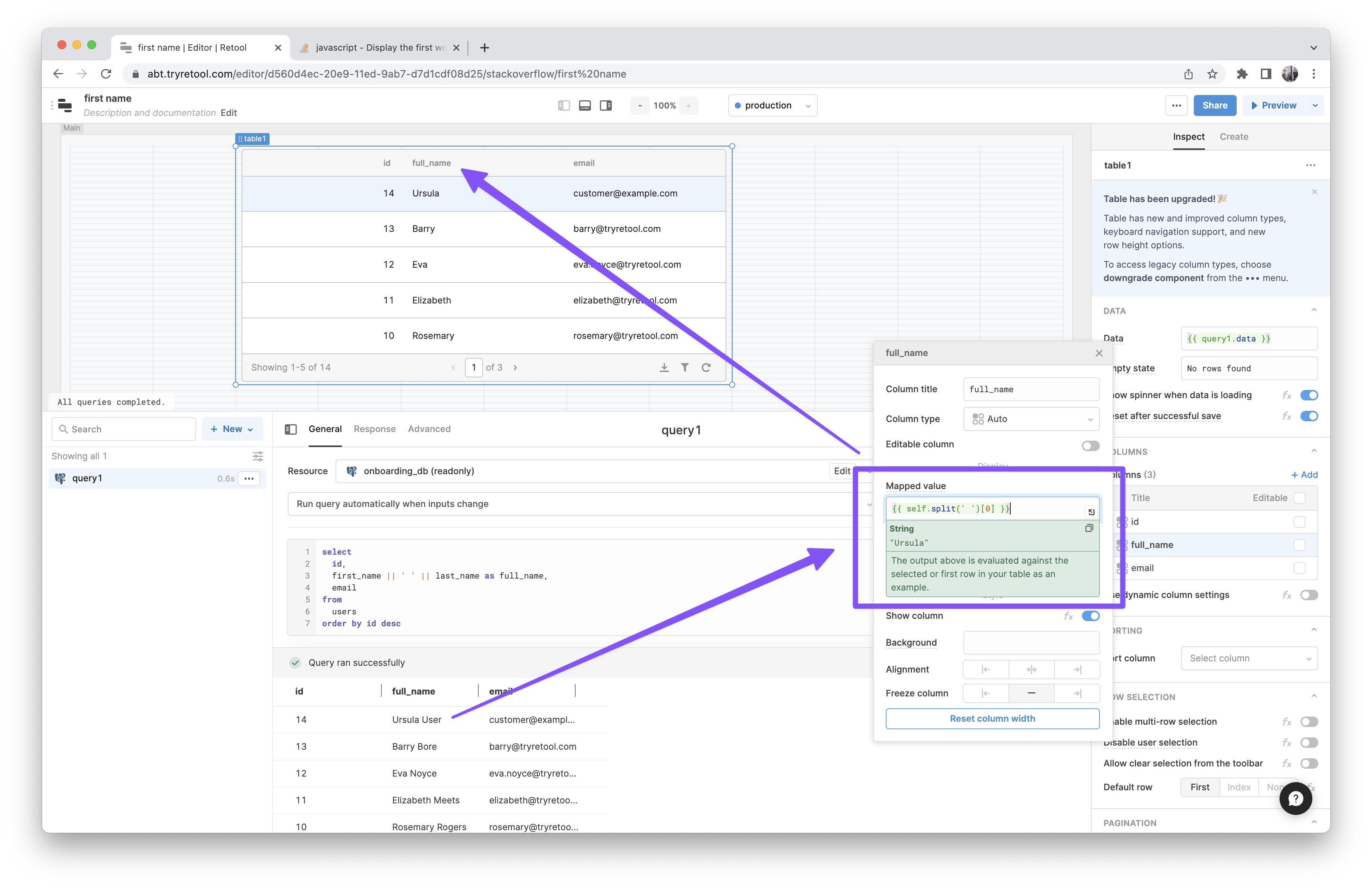The height and width of the screenshot is (888, 1372).
Task: Open the Advanced tab of query1
Action: tap(429, 429)
